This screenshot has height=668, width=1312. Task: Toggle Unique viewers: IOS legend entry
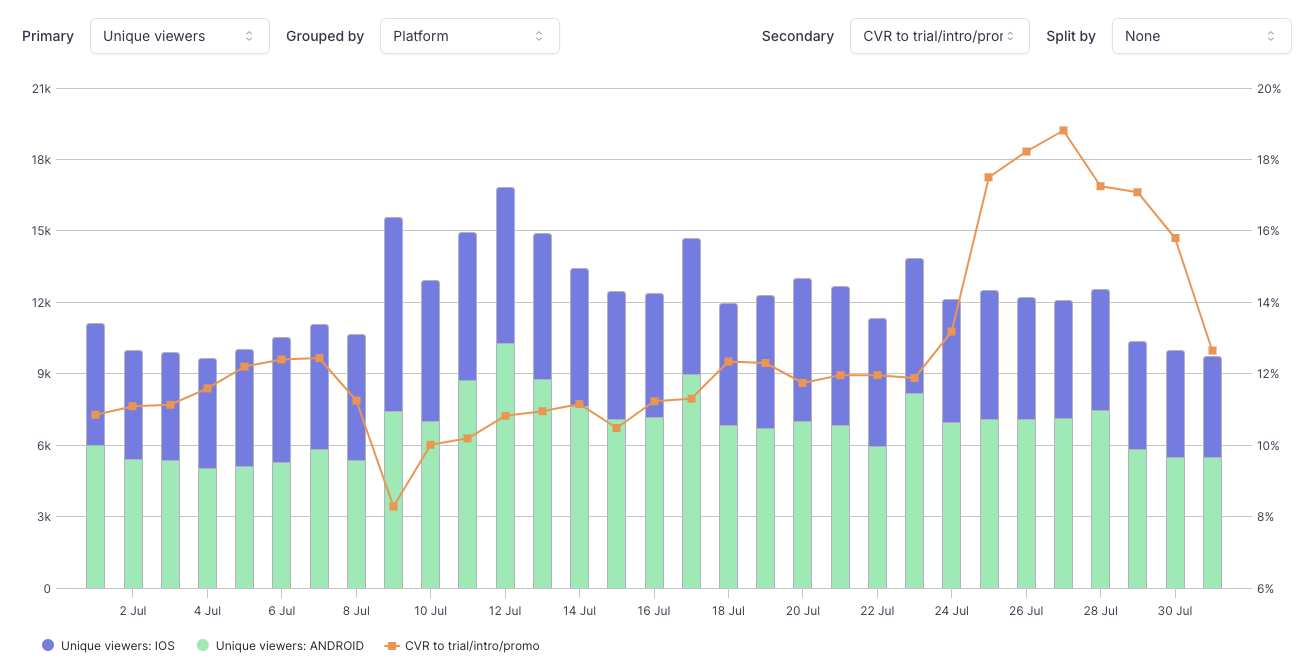[108, 646]
